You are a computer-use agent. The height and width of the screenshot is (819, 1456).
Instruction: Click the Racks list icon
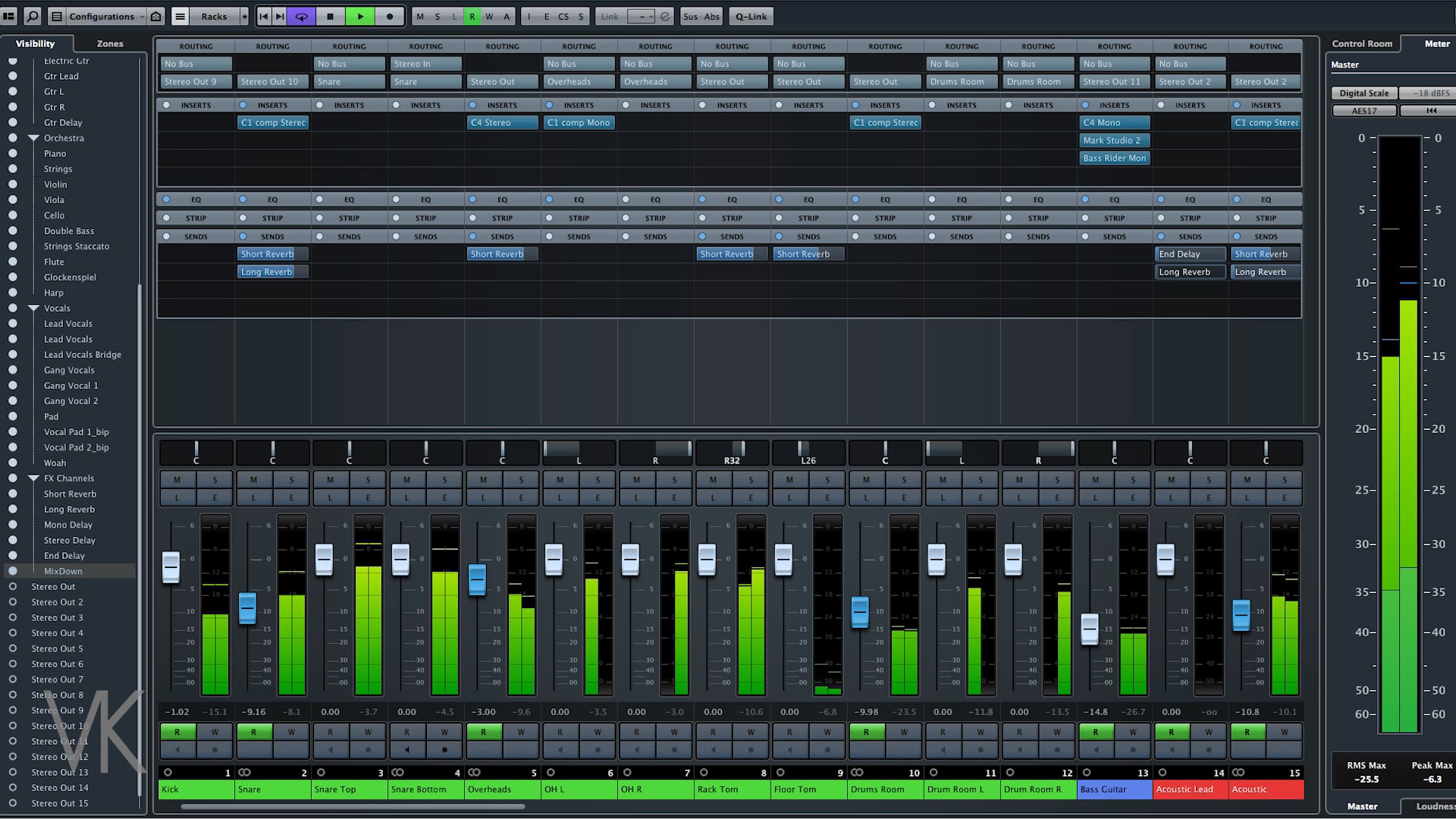(x=180, y=16)
